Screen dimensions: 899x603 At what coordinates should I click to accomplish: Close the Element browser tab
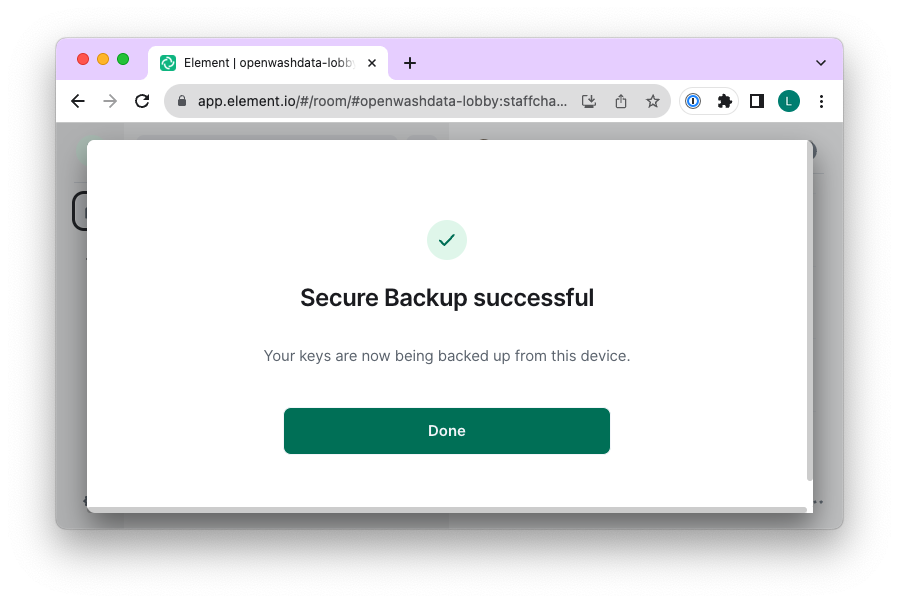click(x=372, y=62)
